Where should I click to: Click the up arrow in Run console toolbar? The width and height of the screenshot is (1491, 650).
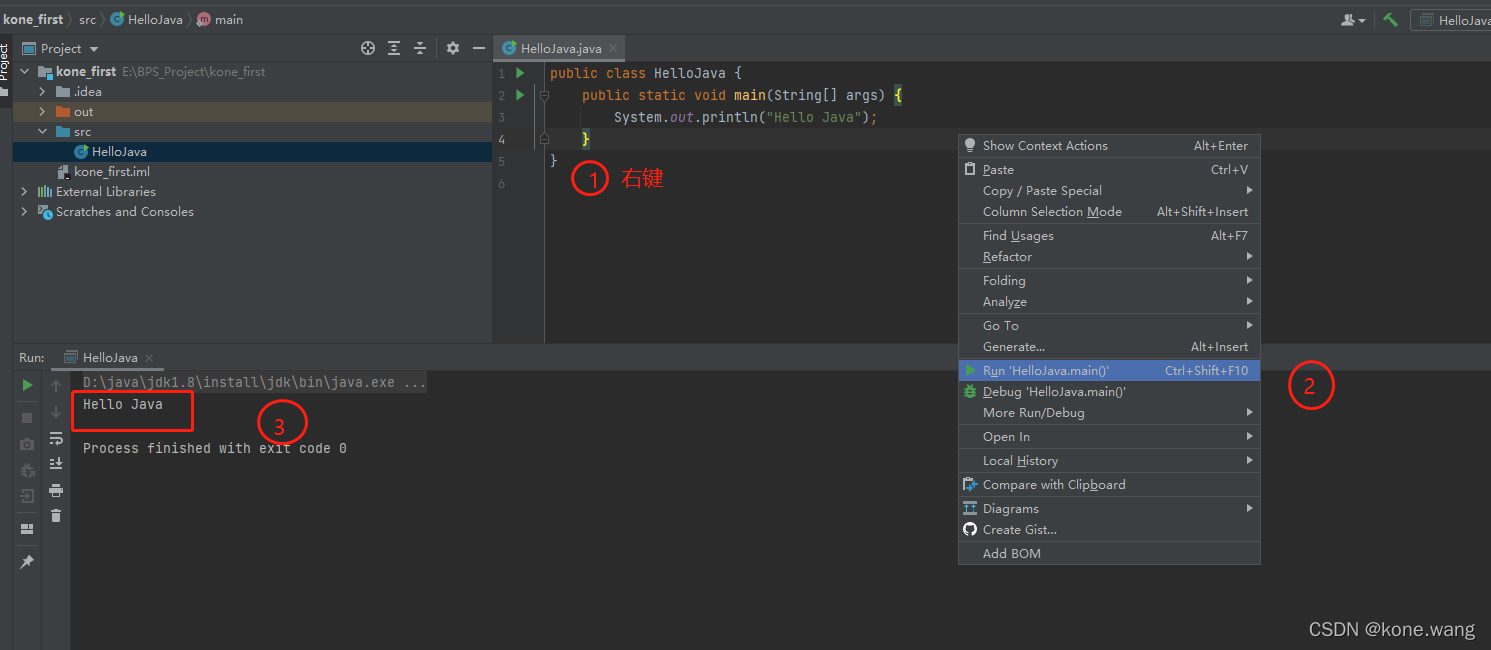56,385
